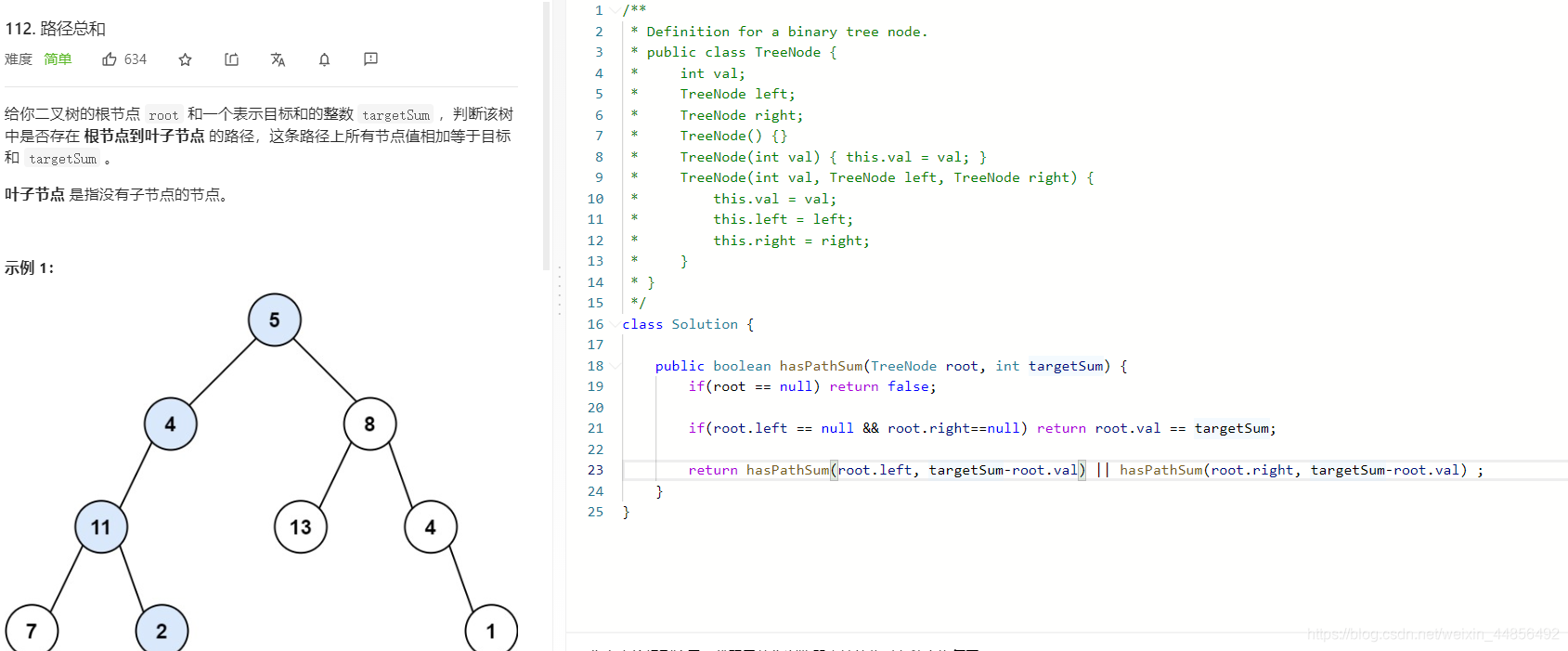The width and height of the screenshot is (1568, 651).
Task: Click the hasPathSum method name on line 18
Action: 821,366
